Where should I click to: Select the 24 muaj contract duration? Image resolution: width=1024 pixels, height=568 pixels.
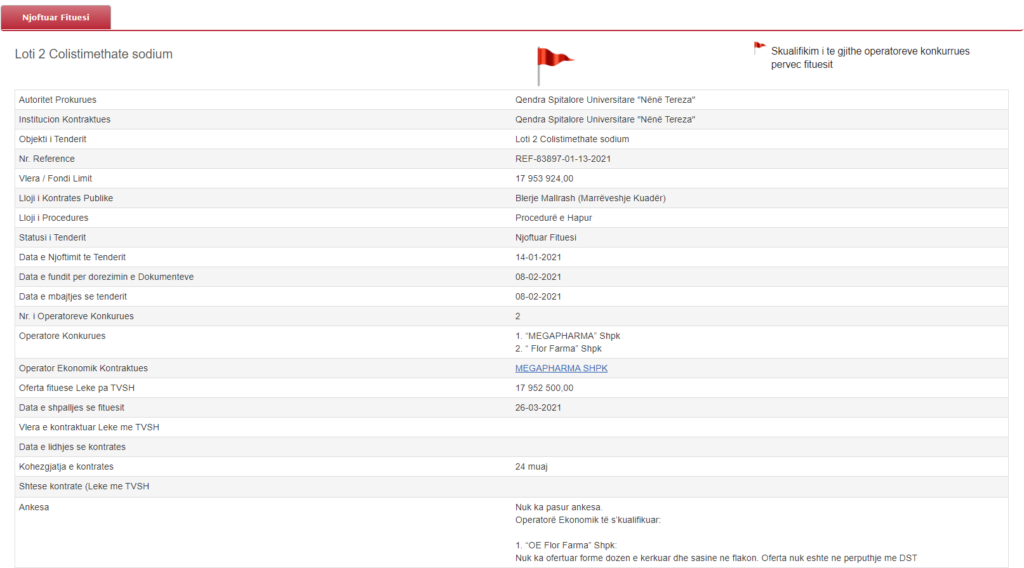coord(531,467)
